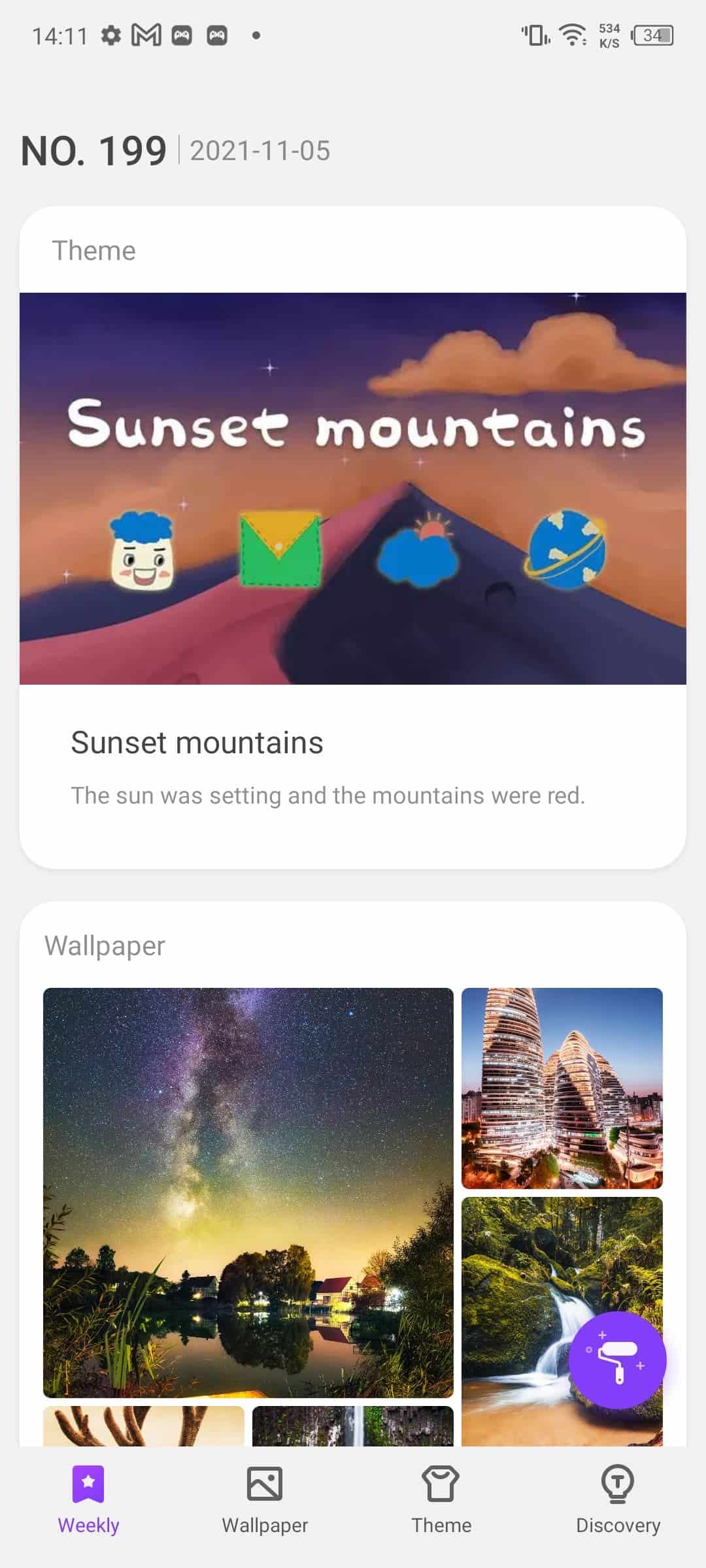Image resolution: width=706 pixels, height=1568 pixels.
Task: Tap the Theme t-shirt icon
Action: pyautogui.click(x=441, y=1484)
